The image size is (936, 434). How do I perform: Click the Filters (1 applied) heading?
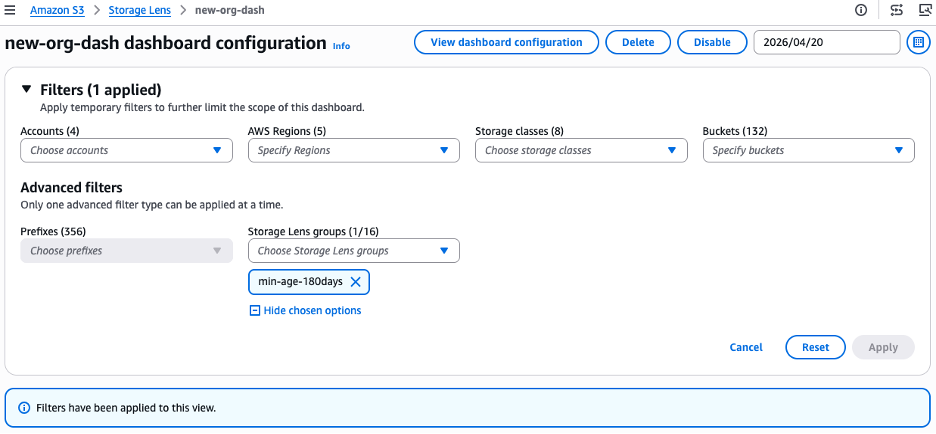[101, 90]
